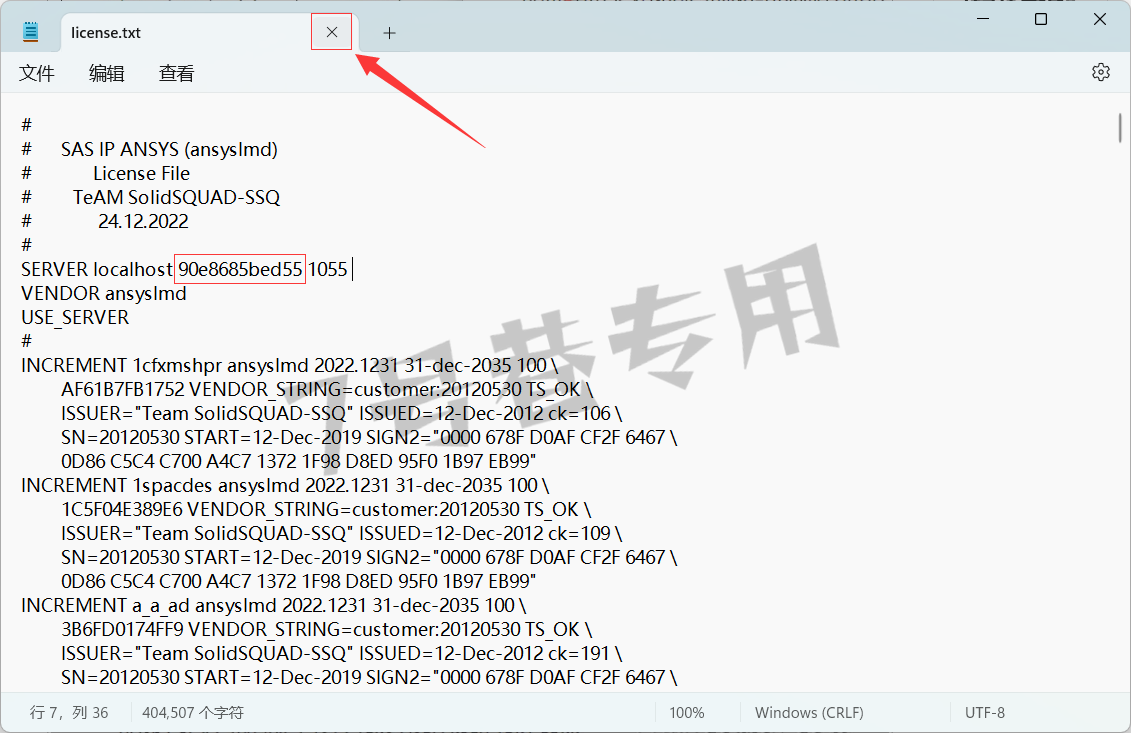Click the 行 7, 列 36 position indicator
The width and height of the screenshot is (1131, 733).
[x=69, y=713]
